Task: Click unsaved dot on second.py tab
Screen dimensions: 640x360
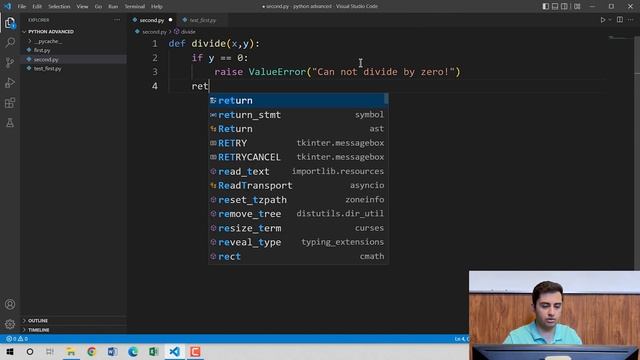Action: point(171,20)
